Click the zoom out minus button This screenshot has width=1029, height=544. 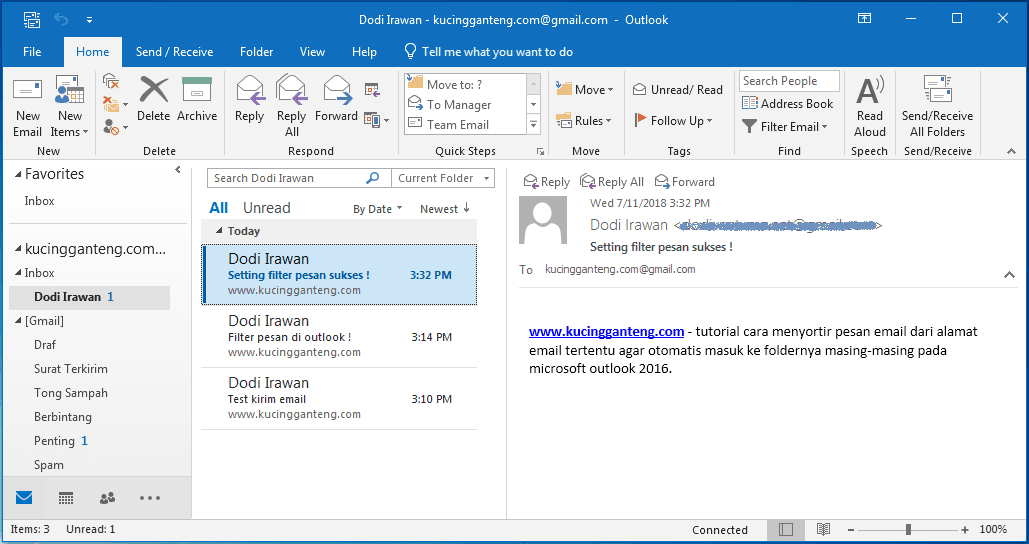[x=851, y=530]
